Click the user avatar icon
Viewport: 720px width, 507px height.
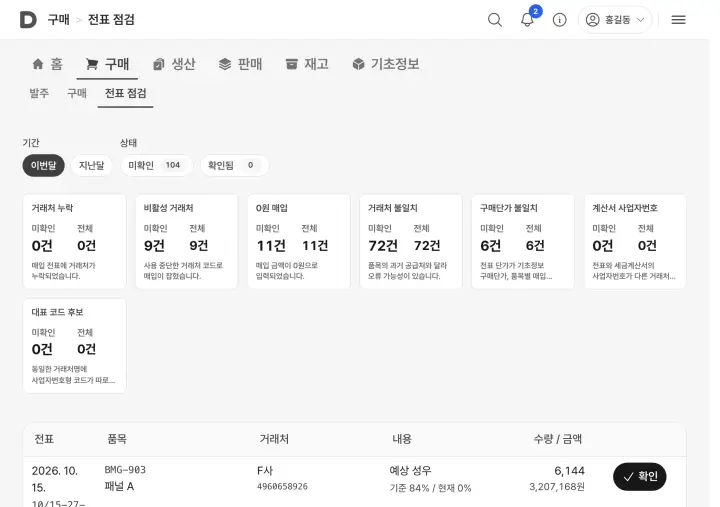pos(592,20)
